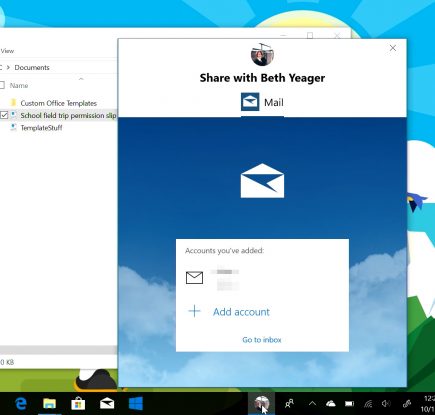The width and height of the screenshot is (435, 415).
Task: Open File Explorer from the taskbar
Action: (x=50, y=404)
